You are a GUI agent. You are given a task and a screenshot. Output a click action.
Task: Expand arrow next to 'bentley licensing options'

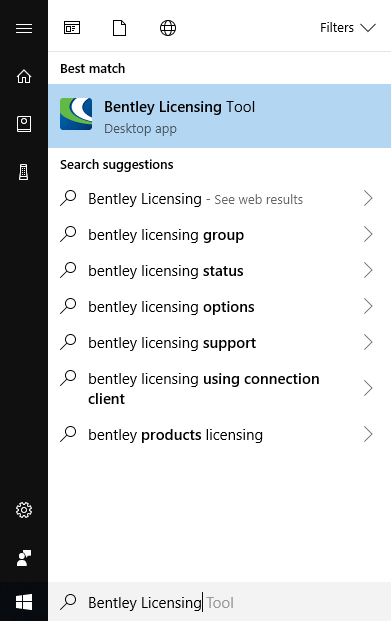[368, 307]
